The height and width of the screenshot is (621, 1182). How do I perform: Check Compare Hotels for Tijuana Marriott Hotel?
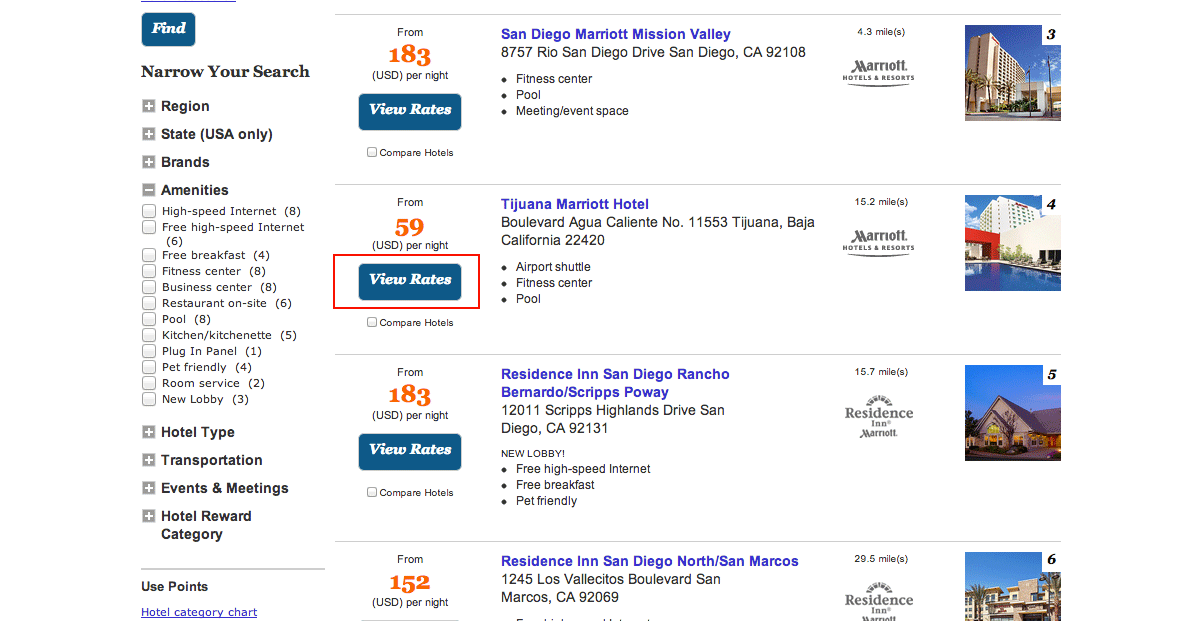click(x=372, y=322)
